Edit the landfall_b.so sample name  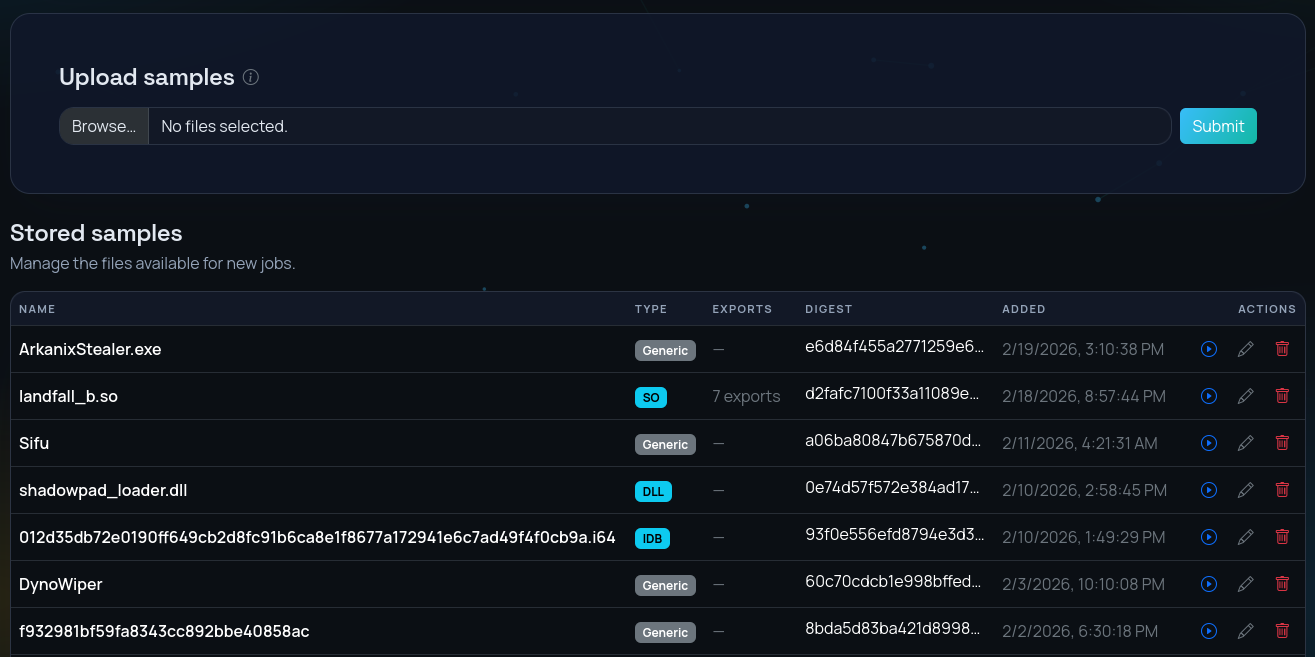pos(1245,396)
